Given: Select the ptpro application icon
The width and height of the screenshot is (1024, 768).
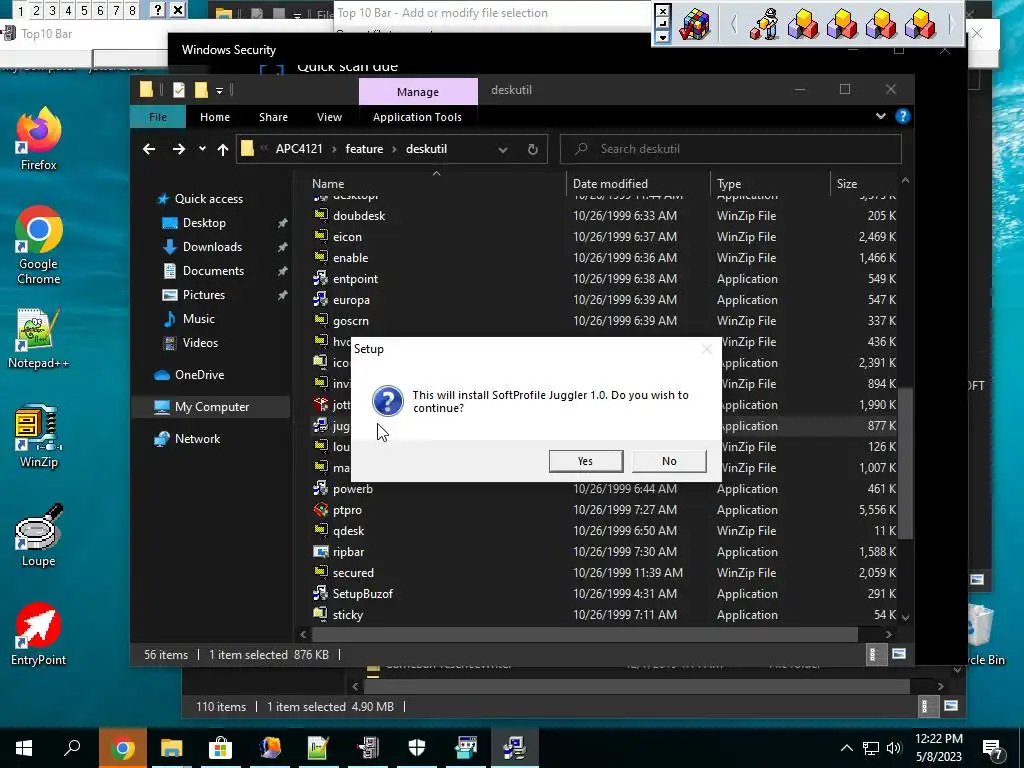Looking at the screenshot, I should tap(320, 510).
